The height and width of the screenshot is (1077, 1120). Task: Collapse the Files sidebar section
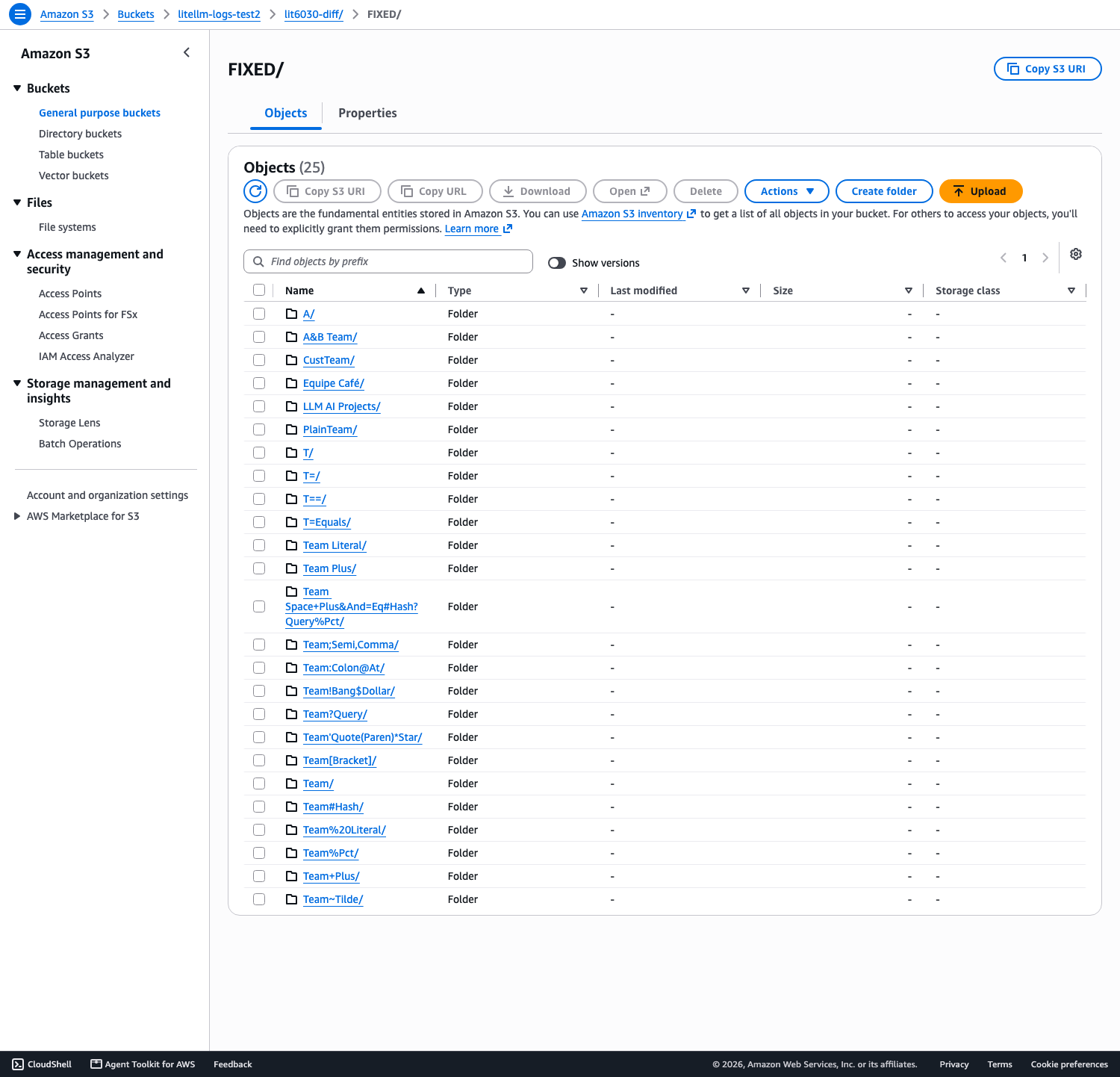click(17, 202)
